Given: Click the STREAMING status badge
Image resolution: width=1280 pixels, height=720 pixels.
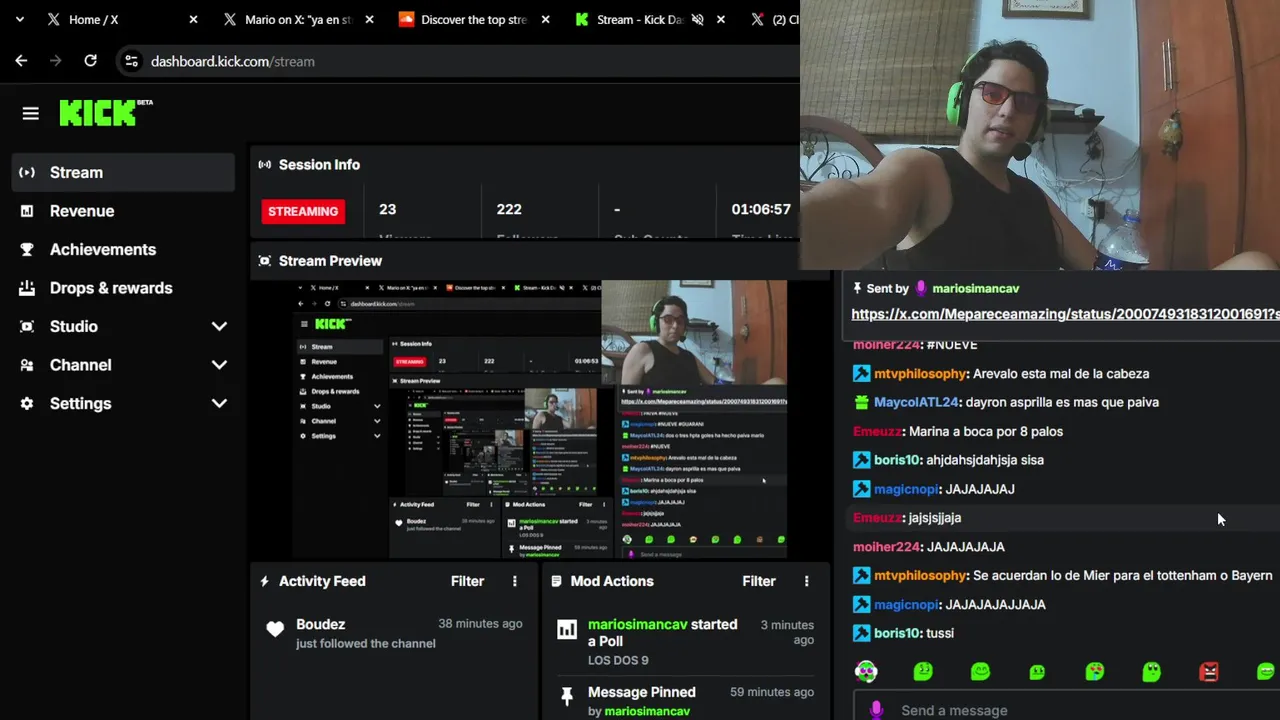Looking at the screenshot, I should (x=303, y=211).
